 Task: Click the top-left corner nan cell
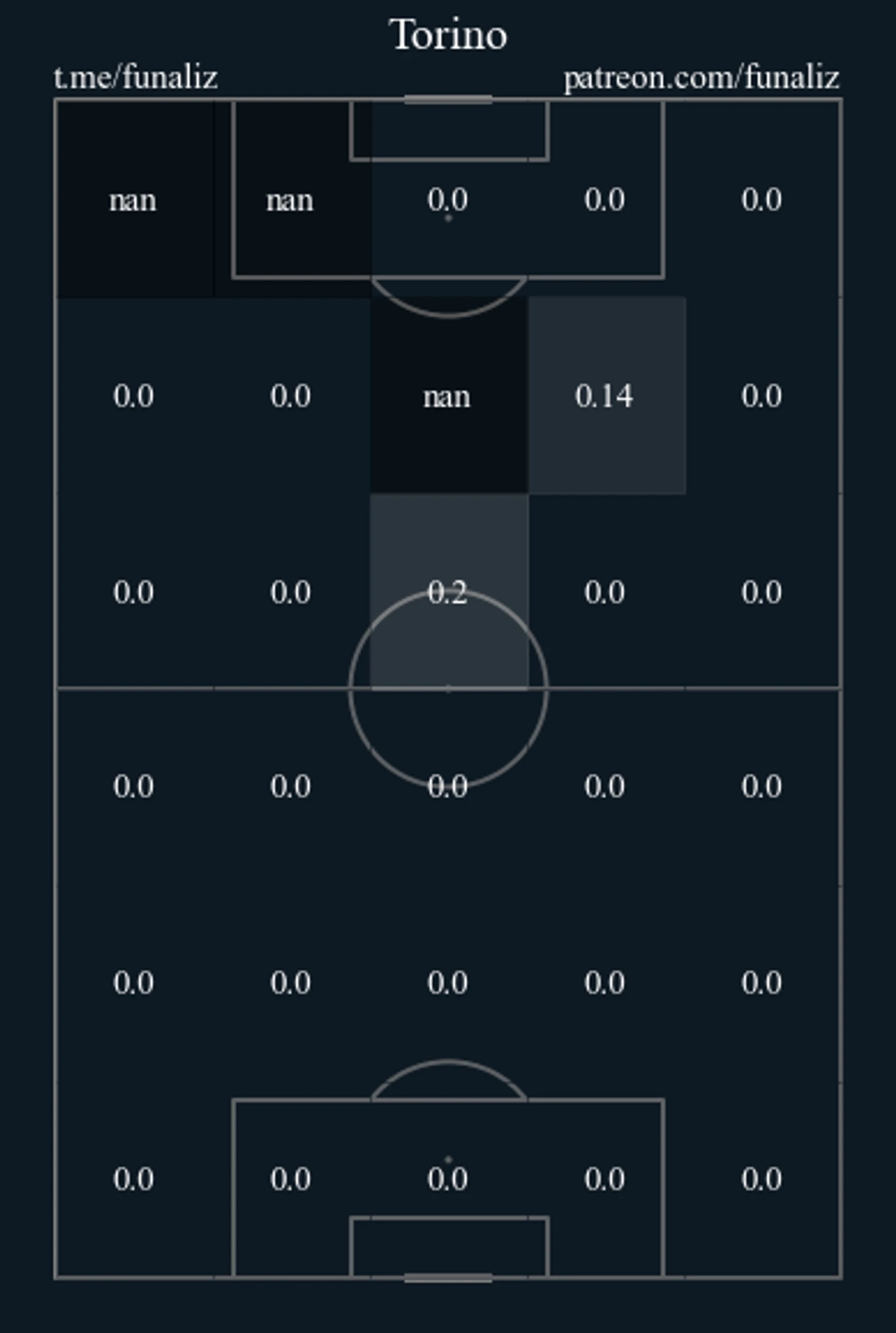pos(134,200)
